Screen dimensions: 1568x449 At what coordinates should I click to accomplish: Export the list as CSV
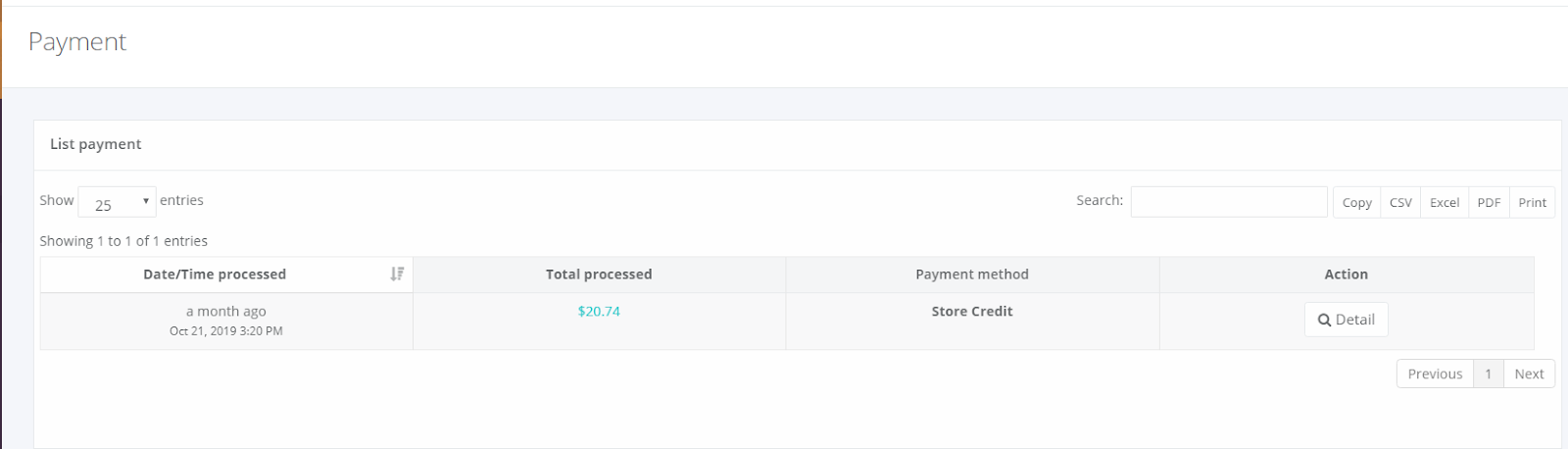coord(1400,203)
